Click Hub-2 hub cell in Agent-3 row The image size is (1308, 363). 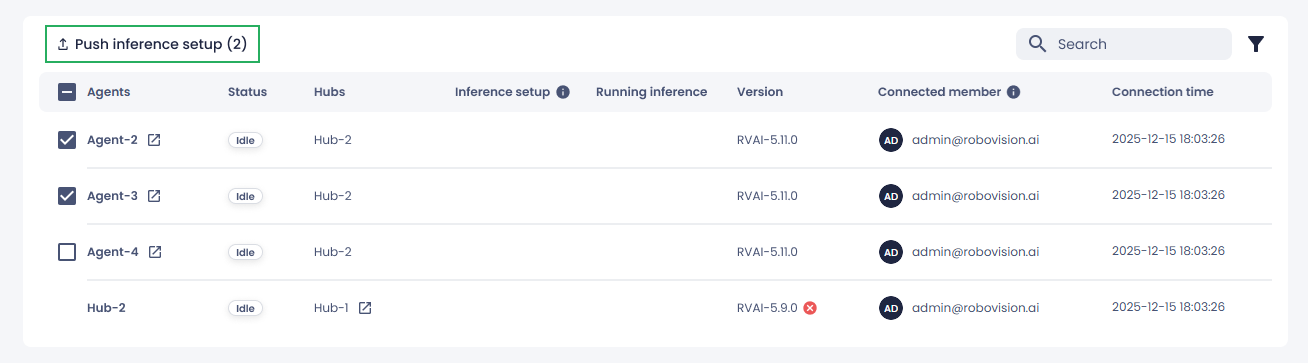click(x=333, y=196)
